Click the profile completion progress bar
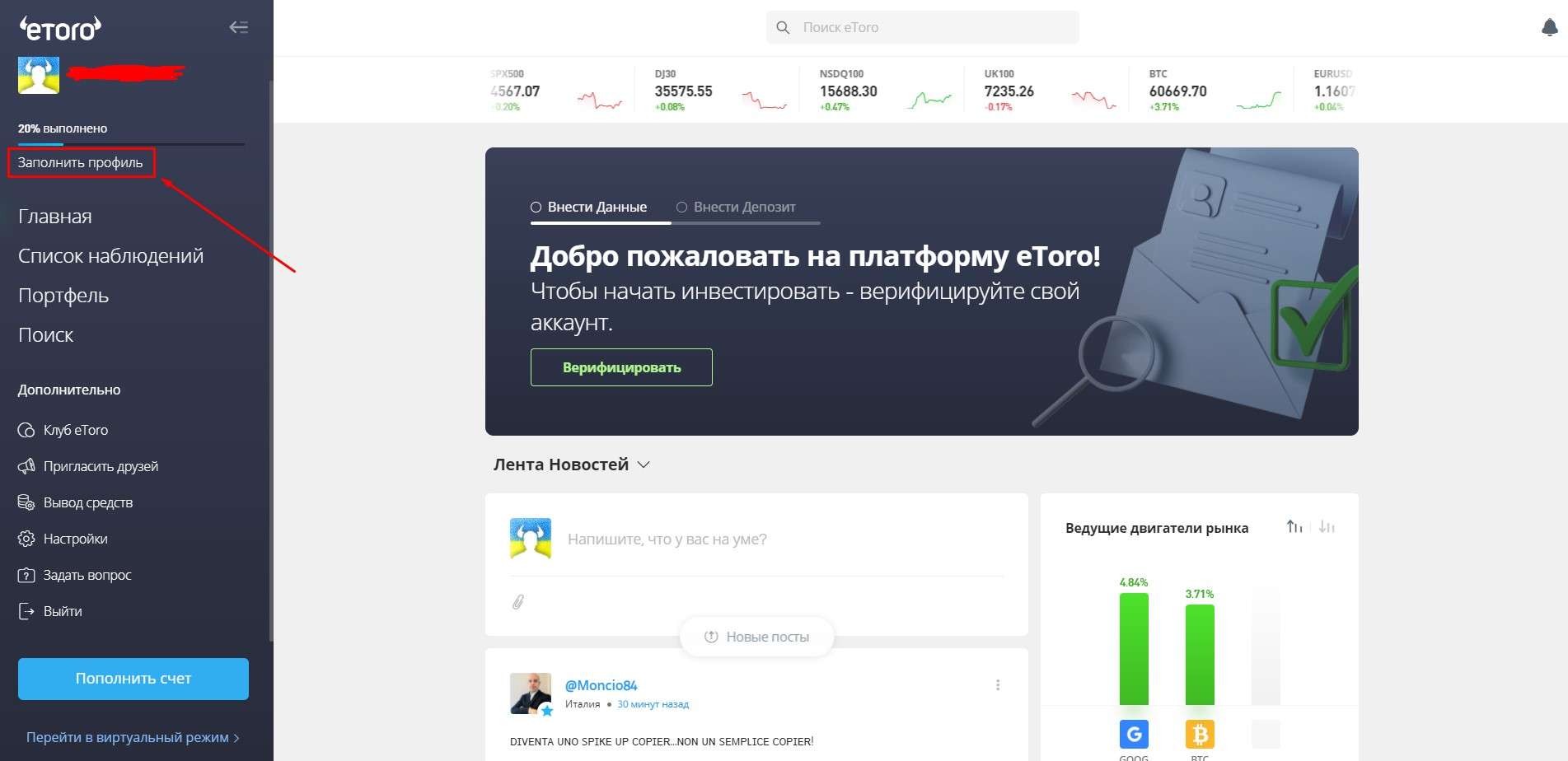This screenshot has height=761, width=1568. (131, 144)
